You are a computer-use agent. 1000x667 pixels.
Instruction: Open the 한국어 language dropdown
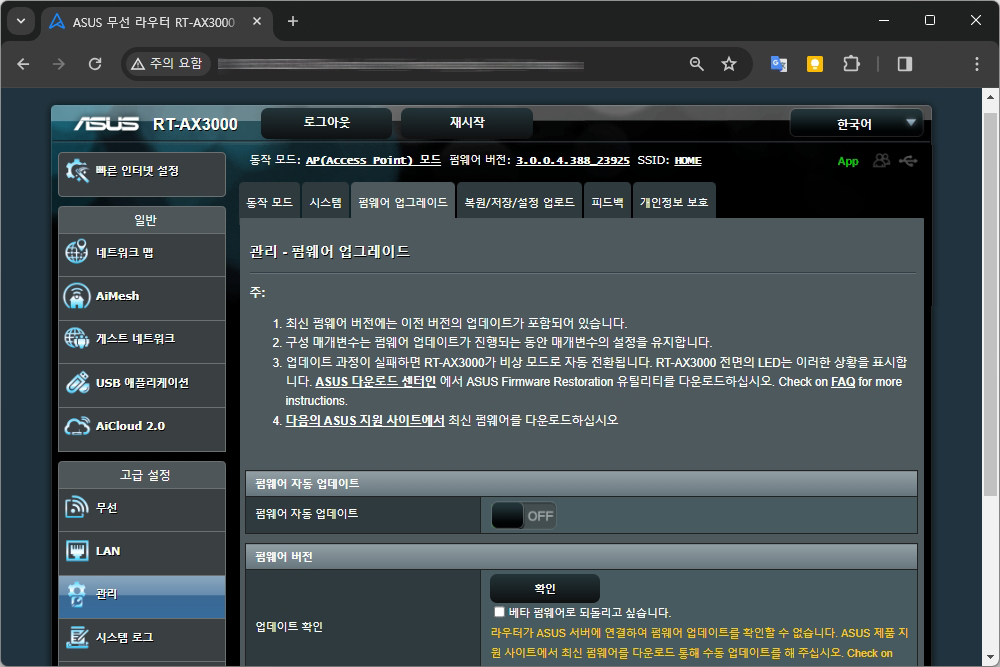tap(857, 124)
